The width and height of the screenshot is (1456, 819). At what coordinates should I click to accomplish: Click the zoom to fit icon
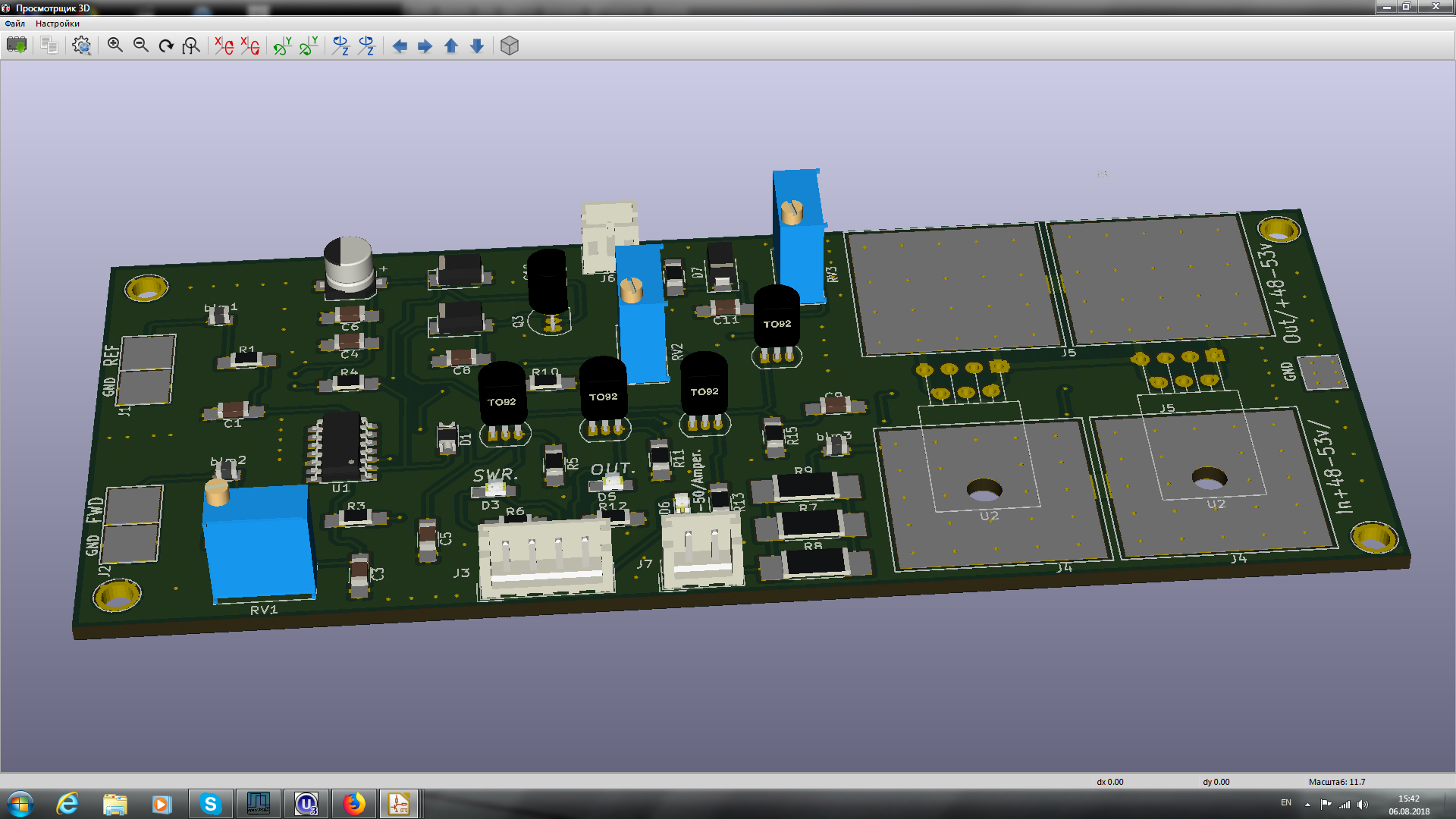[x=191, y=45]
